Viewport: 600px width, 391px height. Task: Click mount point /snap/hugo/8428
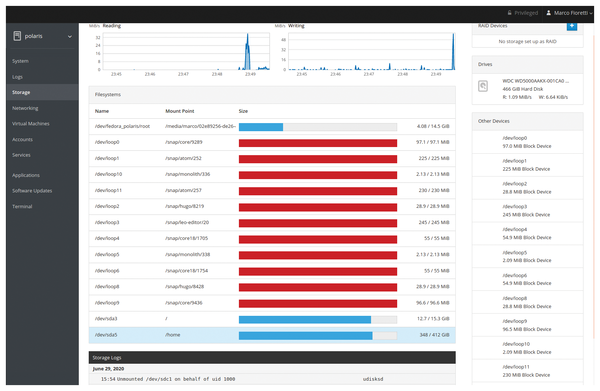[184, 287]
